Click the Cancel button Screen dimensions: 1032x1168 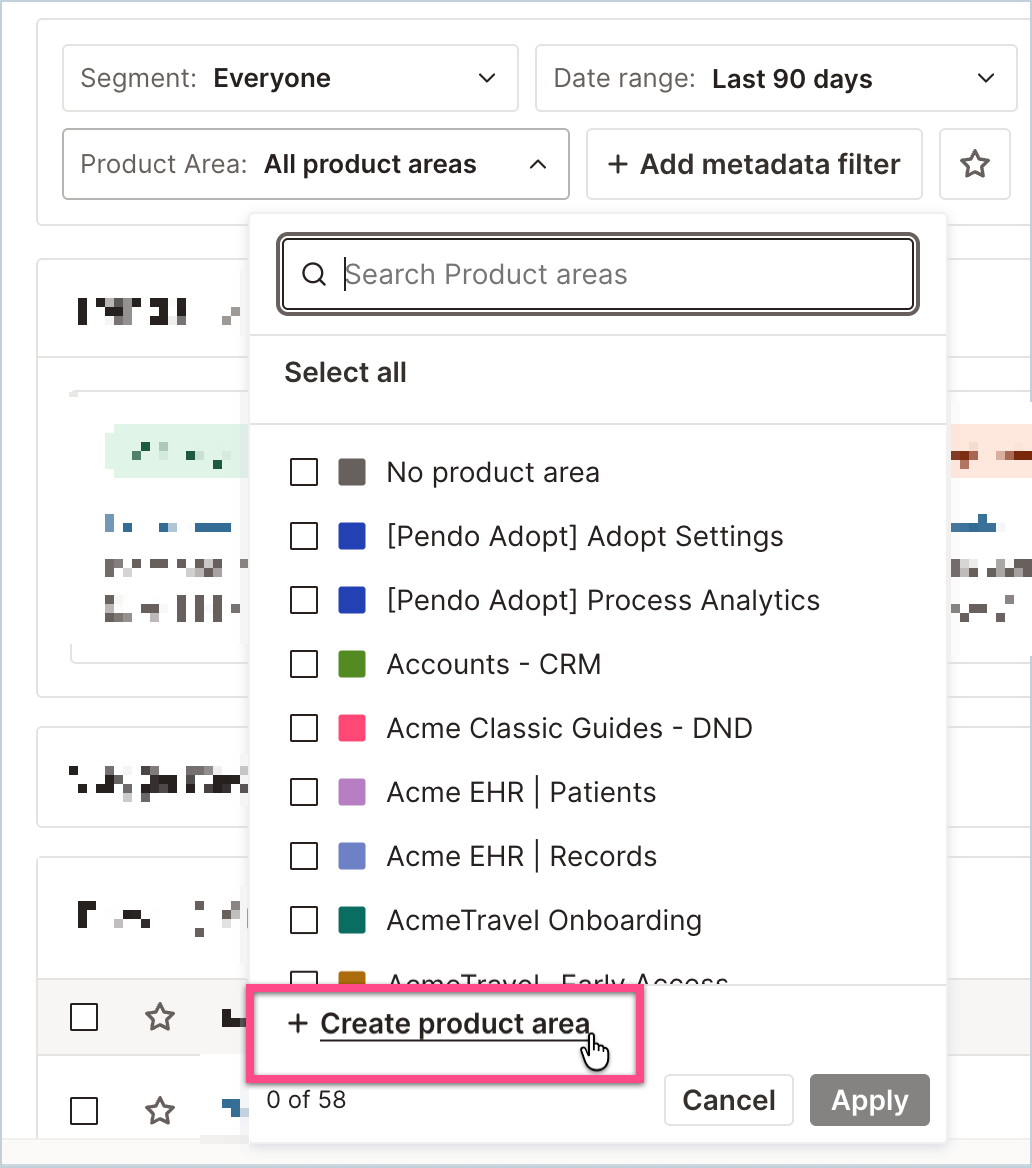point(729,1100)
